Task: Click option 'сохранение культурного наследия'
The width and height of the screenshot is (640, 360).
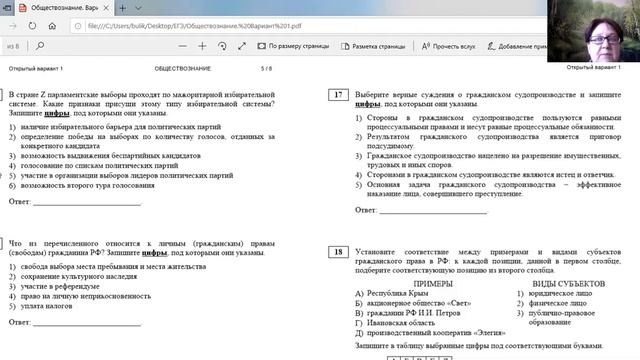Action: (79, 276)
